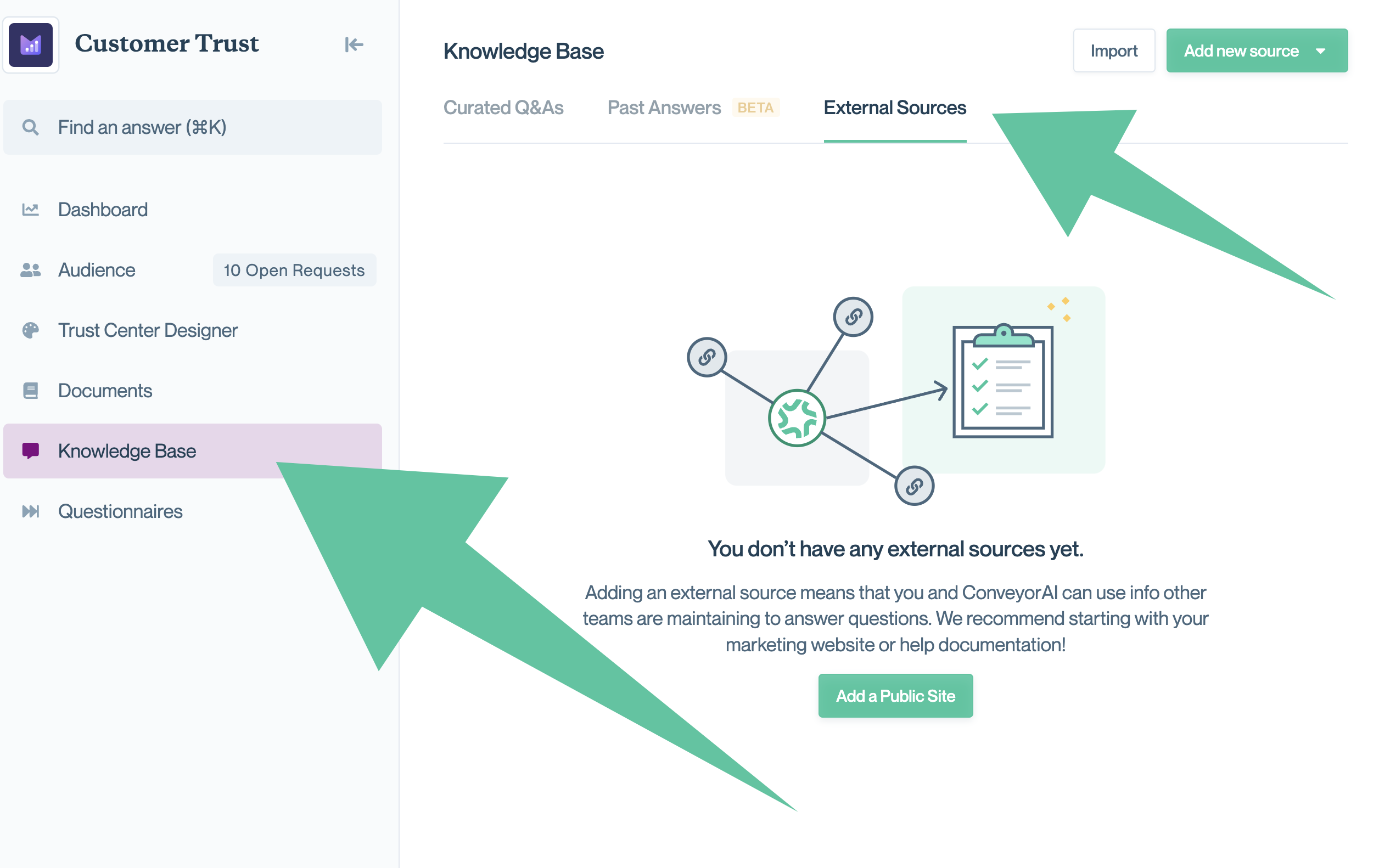This screenshot has width=1379, height=868.
Task: Click the Dashboard sidebar icon
Action: (30, 210)
